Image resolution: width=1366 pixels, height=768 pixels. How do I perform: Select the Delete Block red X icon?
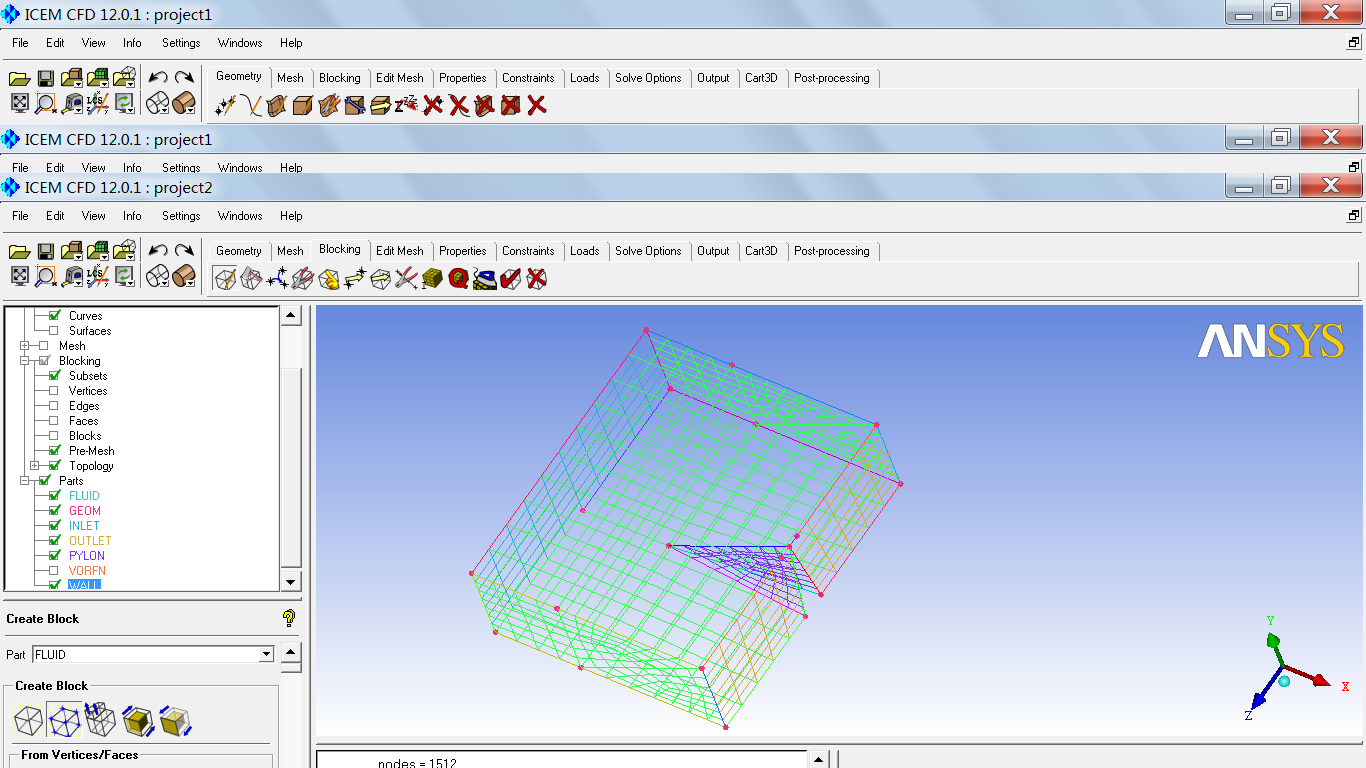click(x=537, y=279)
